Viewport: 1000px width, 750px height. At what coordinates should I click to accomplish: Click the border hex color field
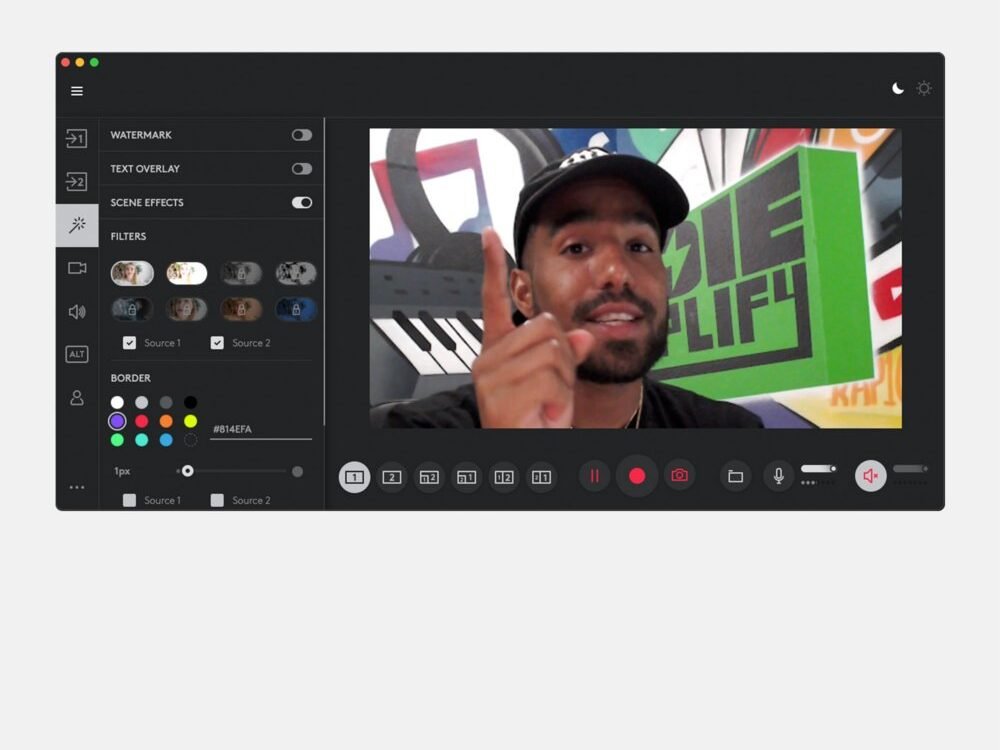(x=260, y=429)
